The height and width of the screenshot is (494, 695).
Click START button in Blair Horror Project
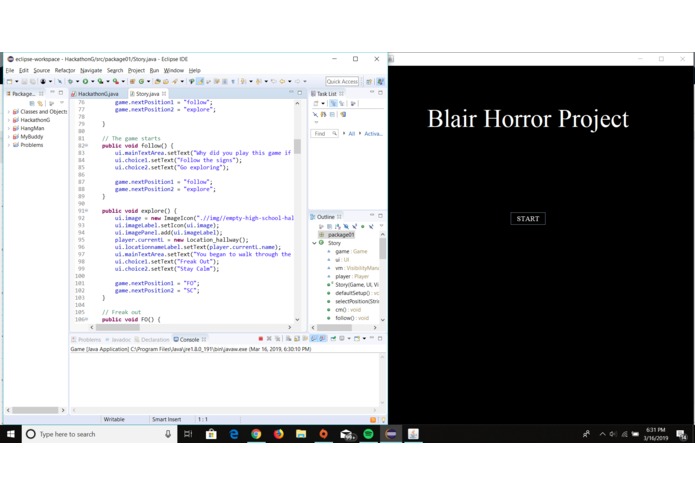(527, 219)
